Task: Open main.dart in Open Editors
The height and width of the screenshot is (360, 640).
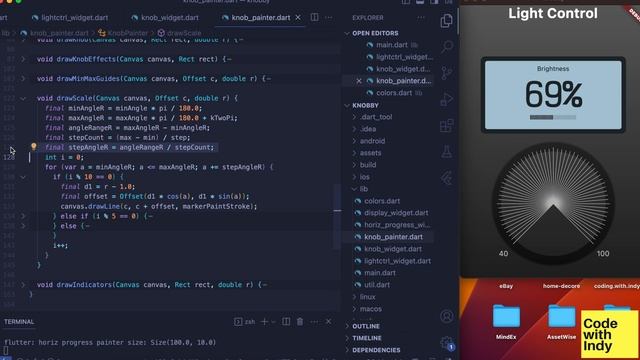Action: (x=391, y=45)
